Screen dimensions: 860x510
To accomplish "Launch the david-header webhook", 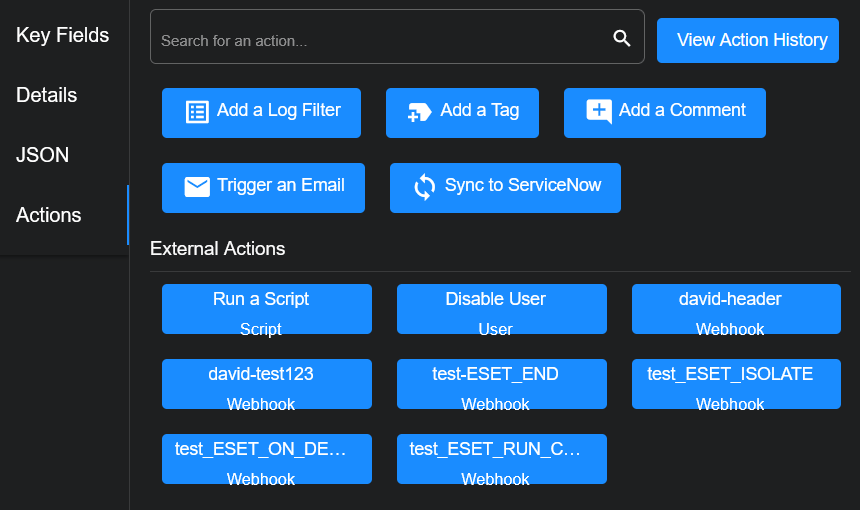I will pos(736,309).
